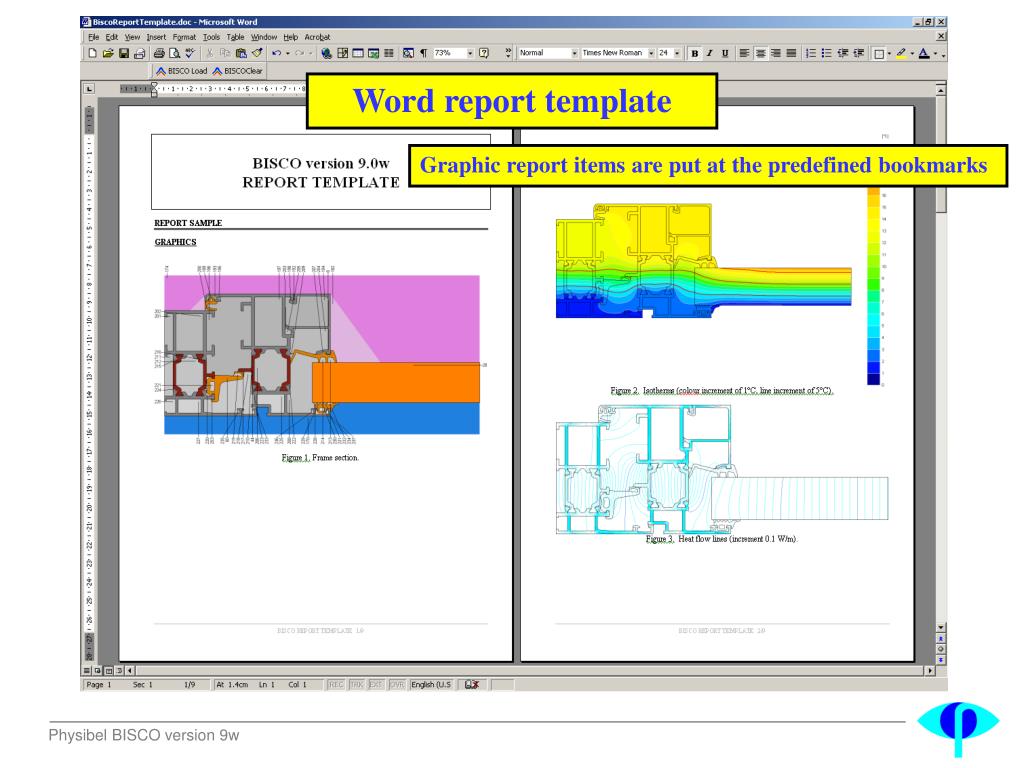1024x768 pixels.
Task: Create a new blank document
Action: [92, 53]
